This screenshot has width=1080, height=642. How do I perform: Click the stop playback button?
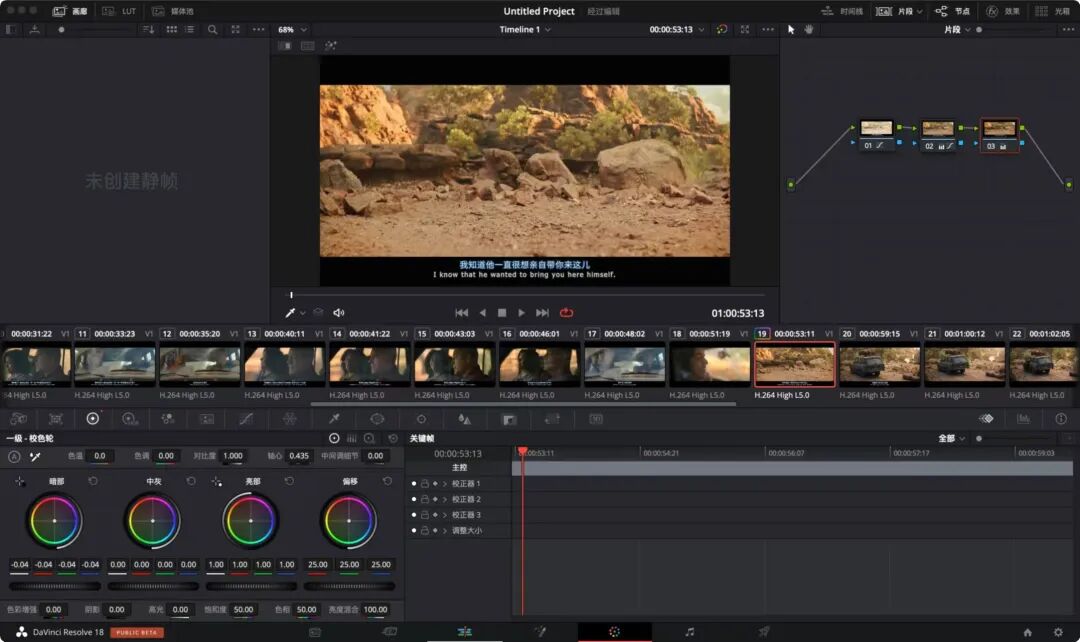(x=502, y=313)
